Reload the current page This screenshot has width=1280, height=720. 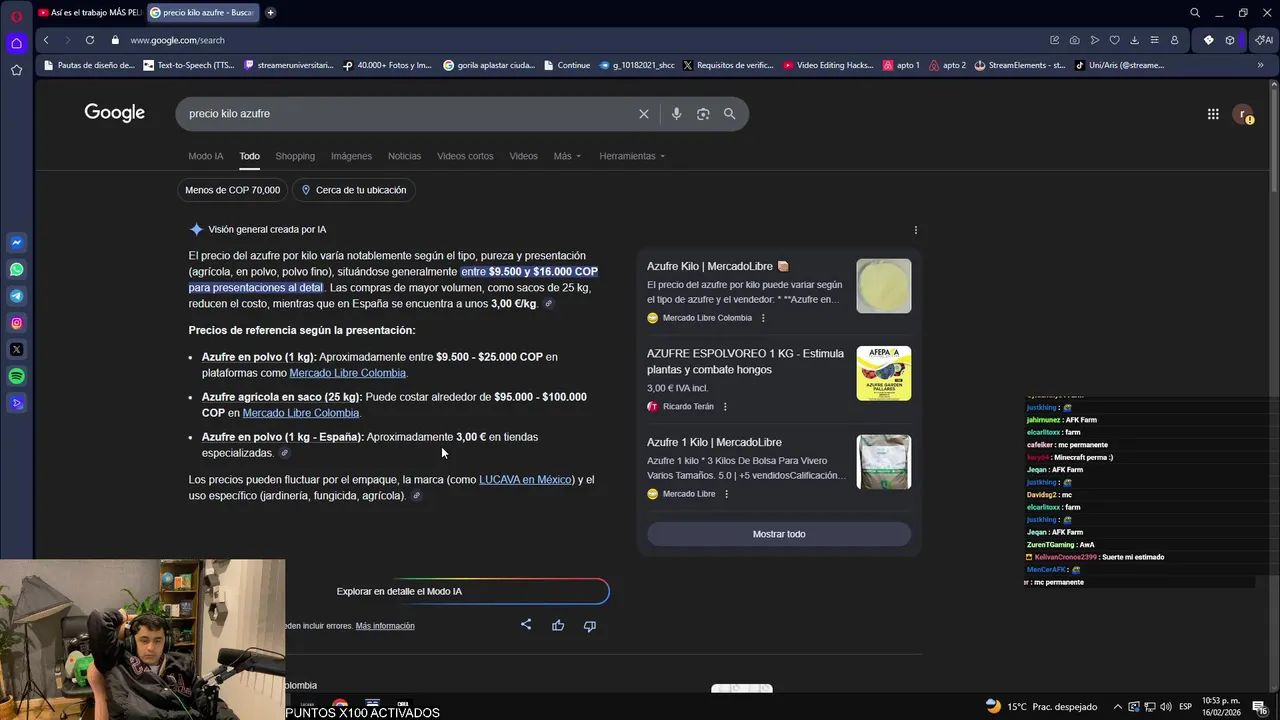click(90, 40)
